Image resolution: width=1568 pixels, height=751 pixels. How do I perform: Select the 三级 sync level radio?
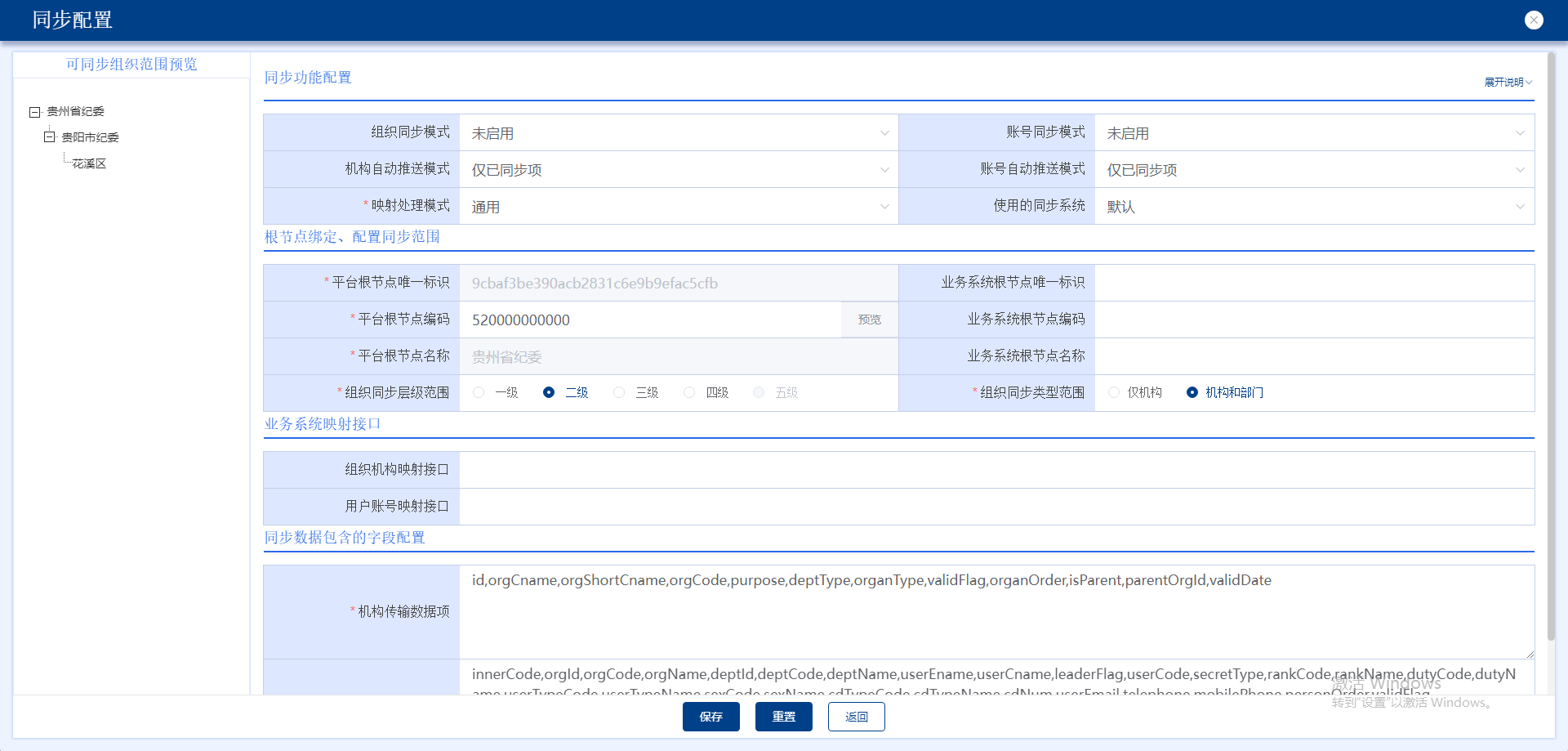pyautogui.click(x=619, y=392)
